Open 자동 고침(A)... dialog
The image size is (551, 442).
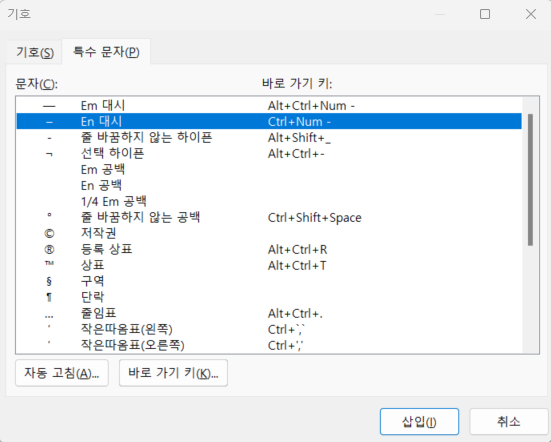coord(62,373)
